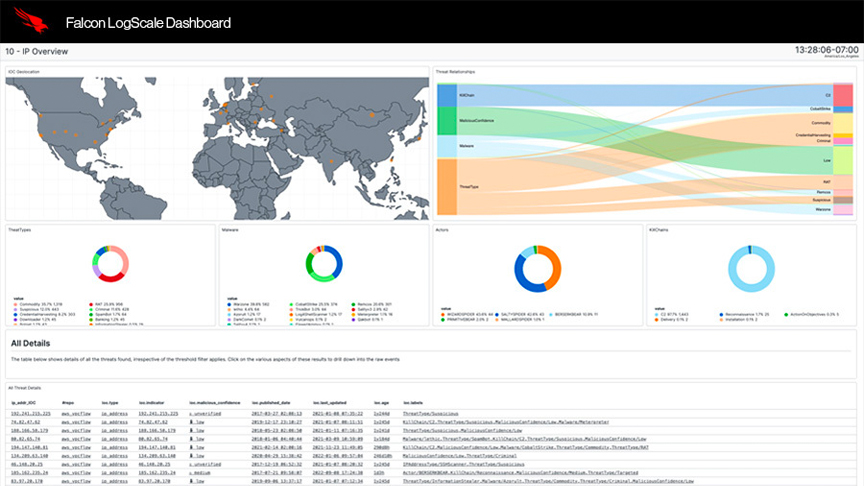Click the BERSERKBEAR legend entry
This screenshot has width=864, height=486.
[573, 315]
